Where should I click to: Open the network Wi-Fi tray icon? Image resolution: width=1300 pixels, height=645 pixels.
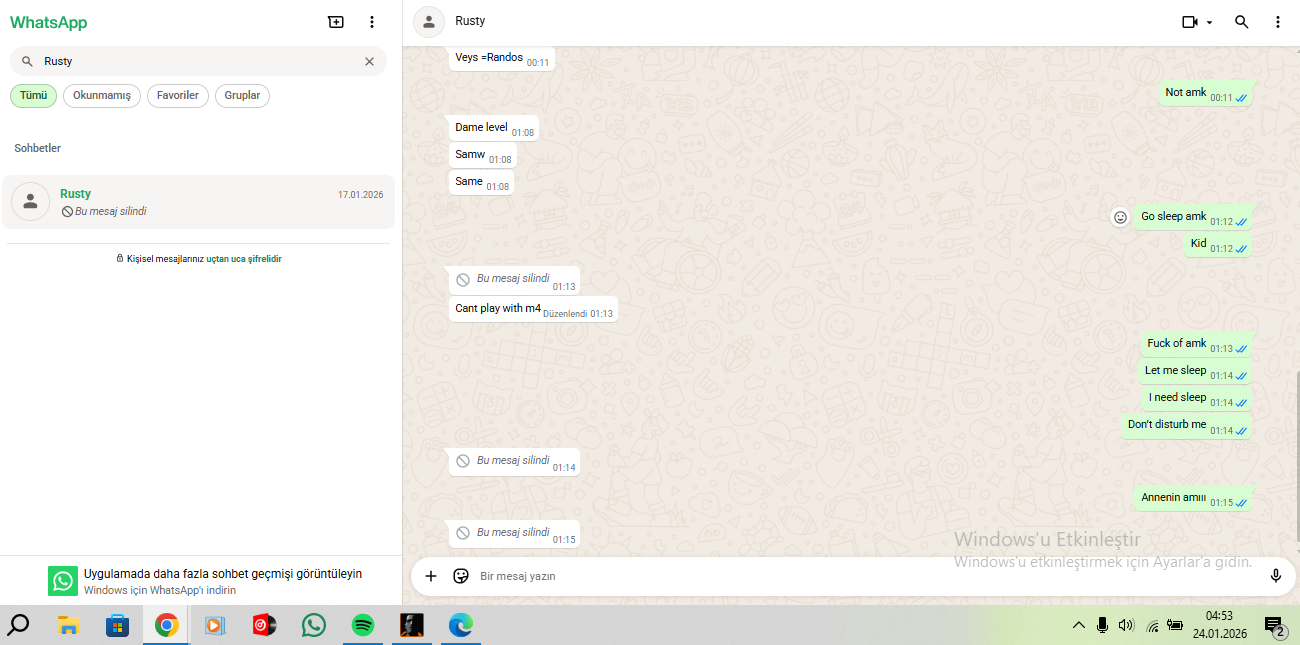(x=1152, y=627)
